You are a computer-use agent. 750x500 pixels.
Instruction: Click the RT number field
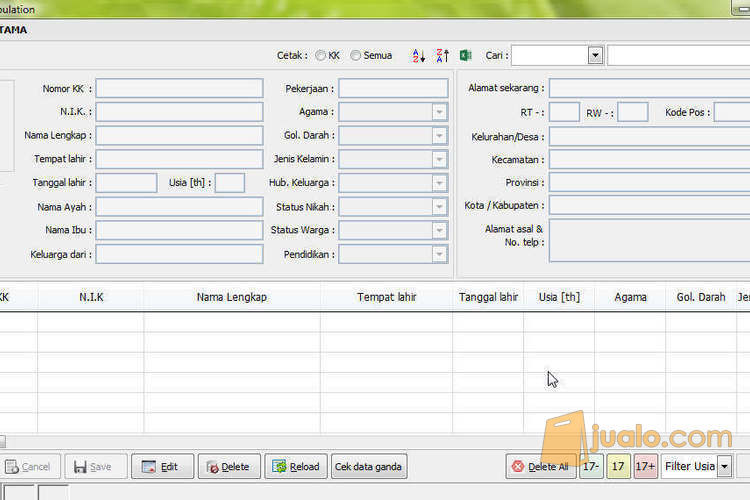pos(564,112)
